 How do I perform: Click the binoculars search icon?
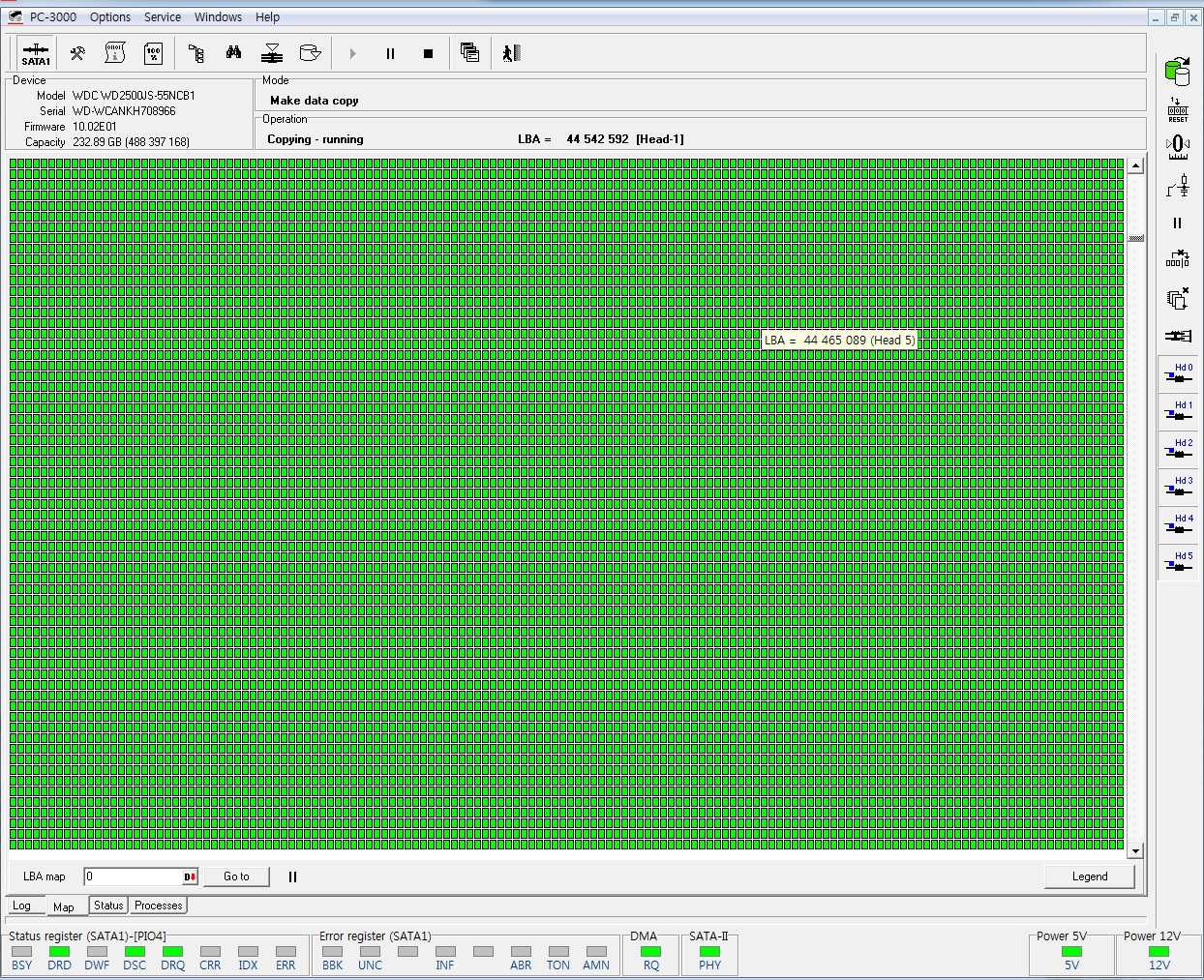234,53
